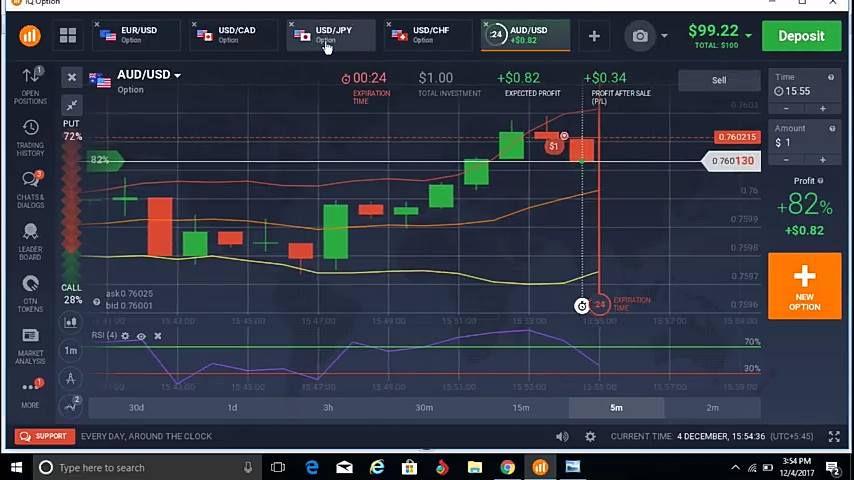Show Amount help info icon
The height and width of the screenshot is (480, 854).
[832, 129]
